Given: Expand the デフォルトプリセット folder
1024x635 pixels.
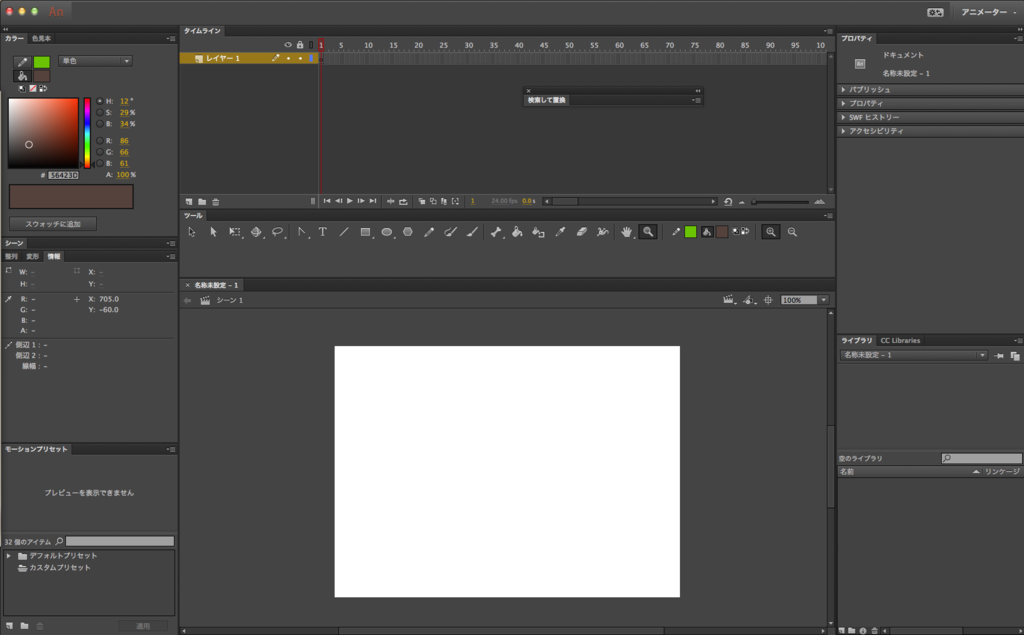Looking at the screenshot, I should (8, 556).
